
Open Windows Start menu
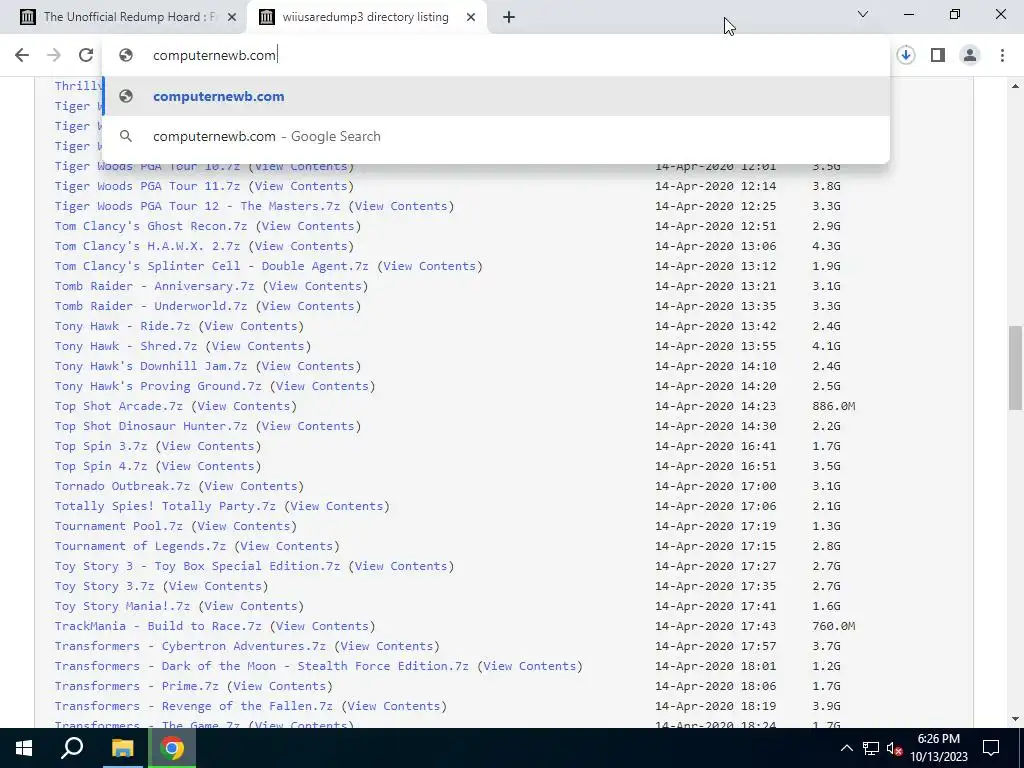24,748
